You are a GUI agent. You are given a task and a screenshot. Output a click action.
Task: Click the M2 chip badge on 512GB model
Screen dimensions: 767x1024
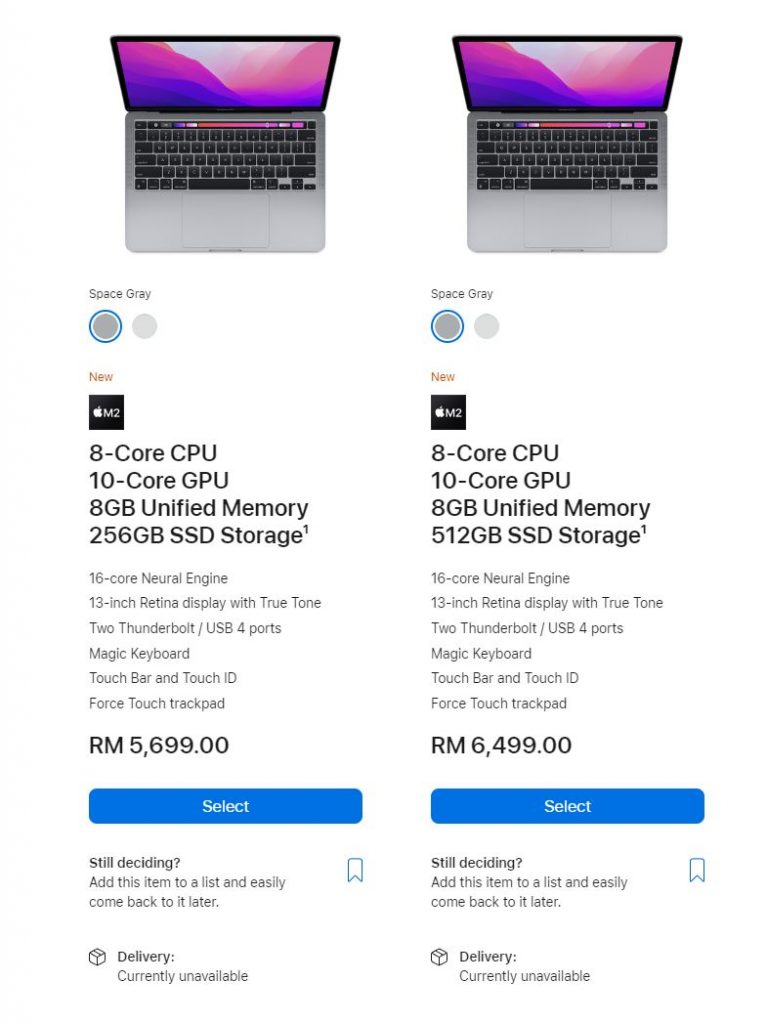tap(448, 412)
